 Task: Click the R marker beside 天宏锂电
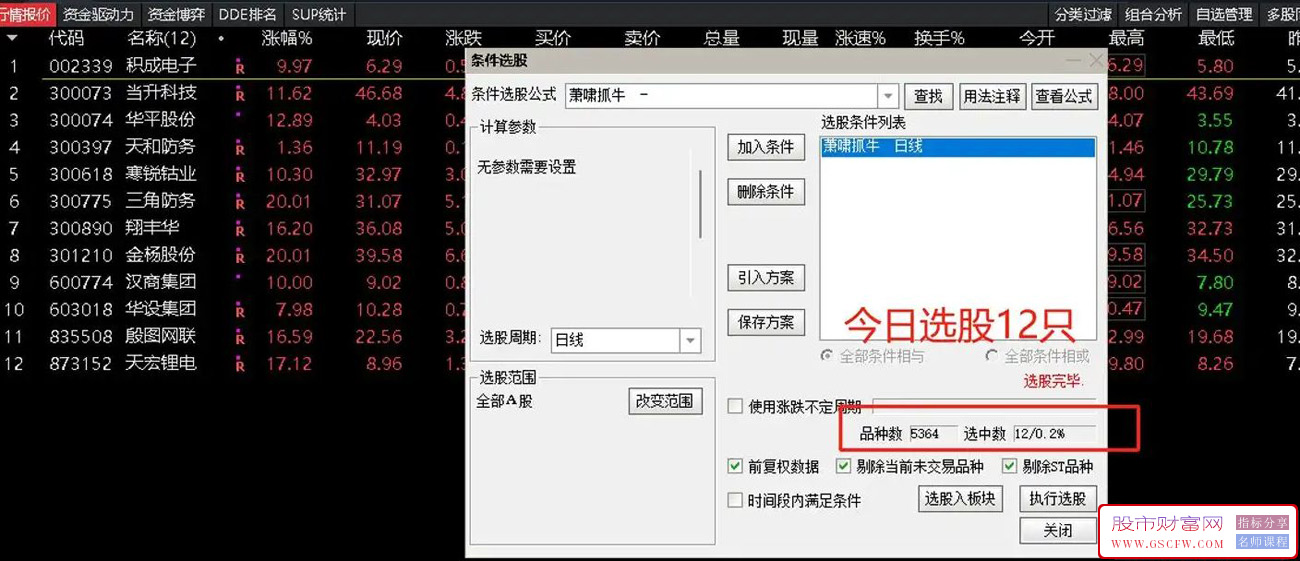click(239, 365)
